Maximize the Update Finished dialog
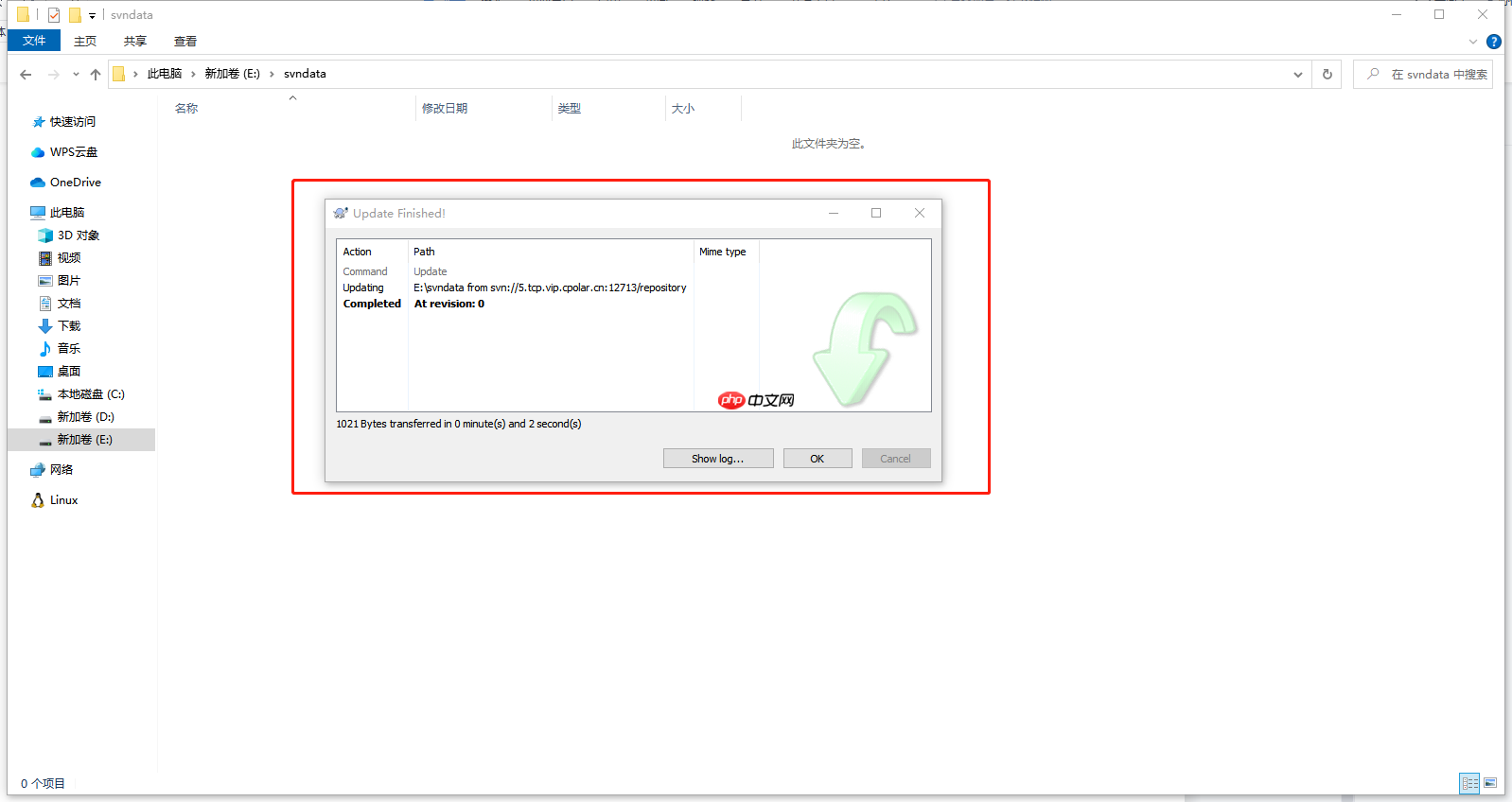Screen dimensions: 1512x802 (876, 213)
